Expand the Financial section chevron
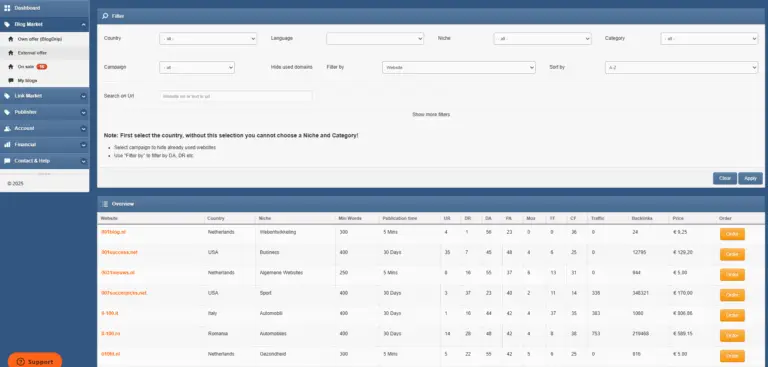The height and width of the screenshot is (367, 768). 83,145
